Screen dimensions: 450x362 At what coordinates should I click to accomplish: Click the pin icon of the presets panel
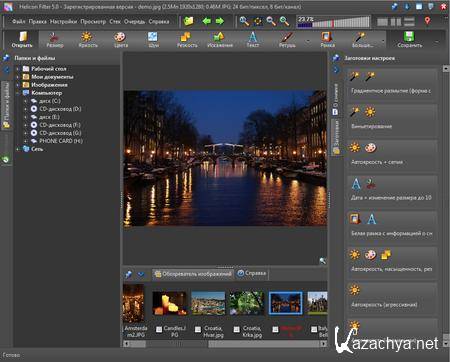click(336, 58)
